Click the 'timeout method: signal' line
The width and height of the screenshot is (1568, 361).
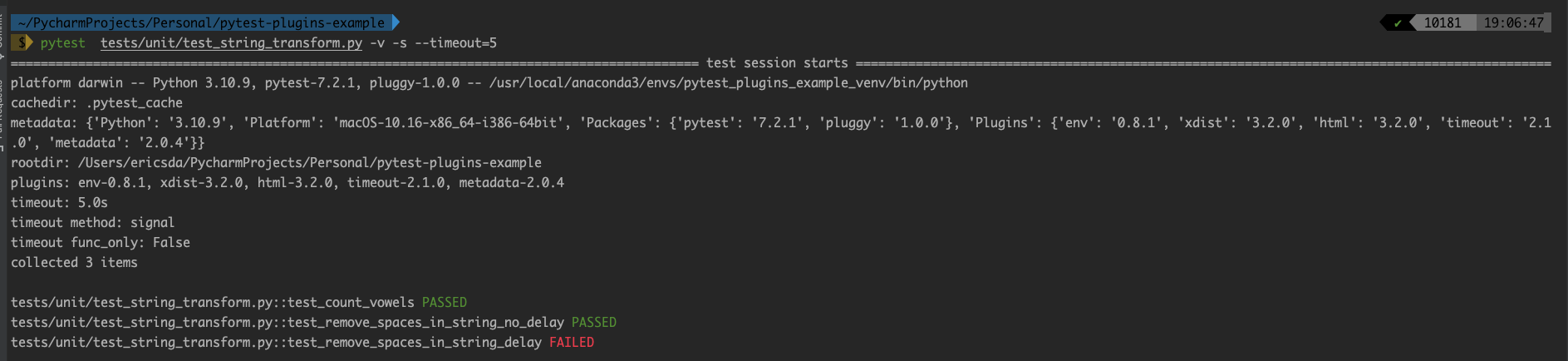click(92, 222)
